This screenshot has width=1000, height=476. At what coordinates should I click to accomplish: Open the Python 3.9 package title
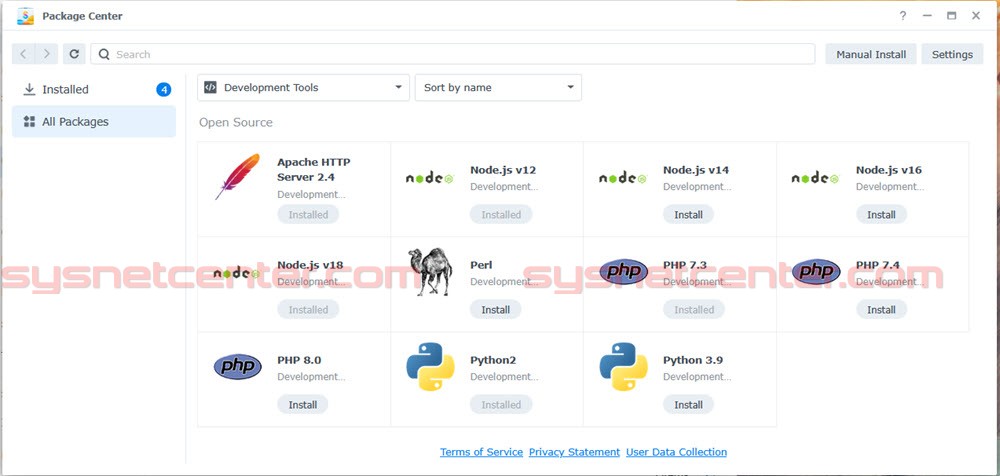click(x=693, y=360)
